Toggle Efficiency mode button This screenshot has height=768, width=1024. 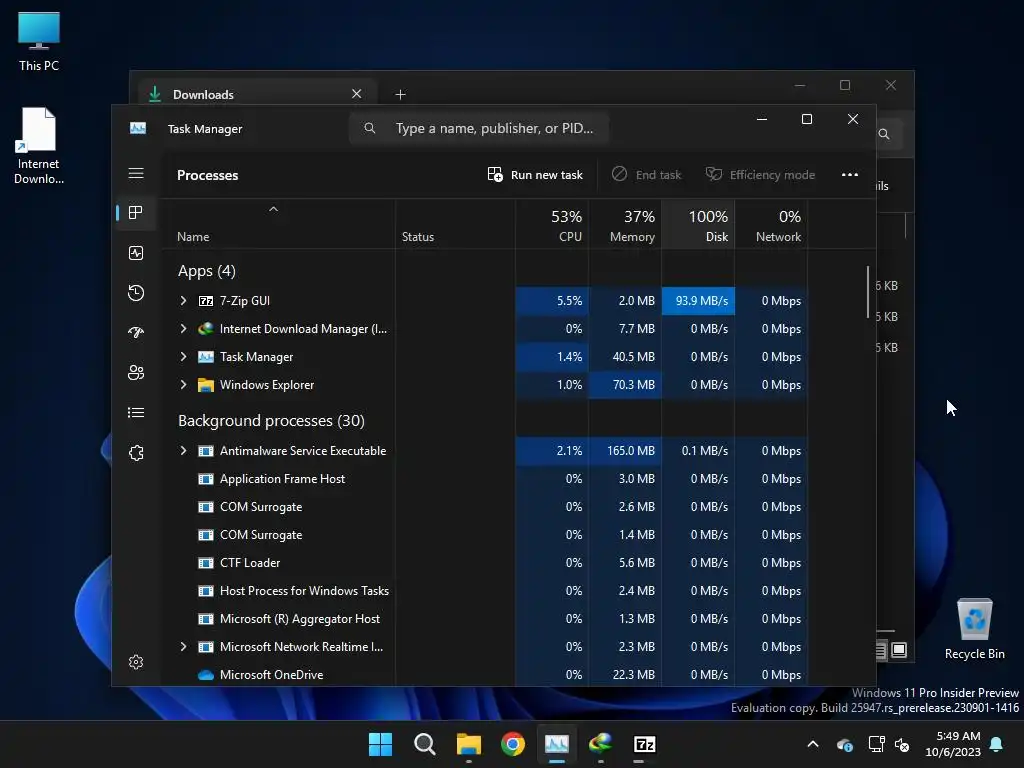pyautogui.click(x=760, y=174)
